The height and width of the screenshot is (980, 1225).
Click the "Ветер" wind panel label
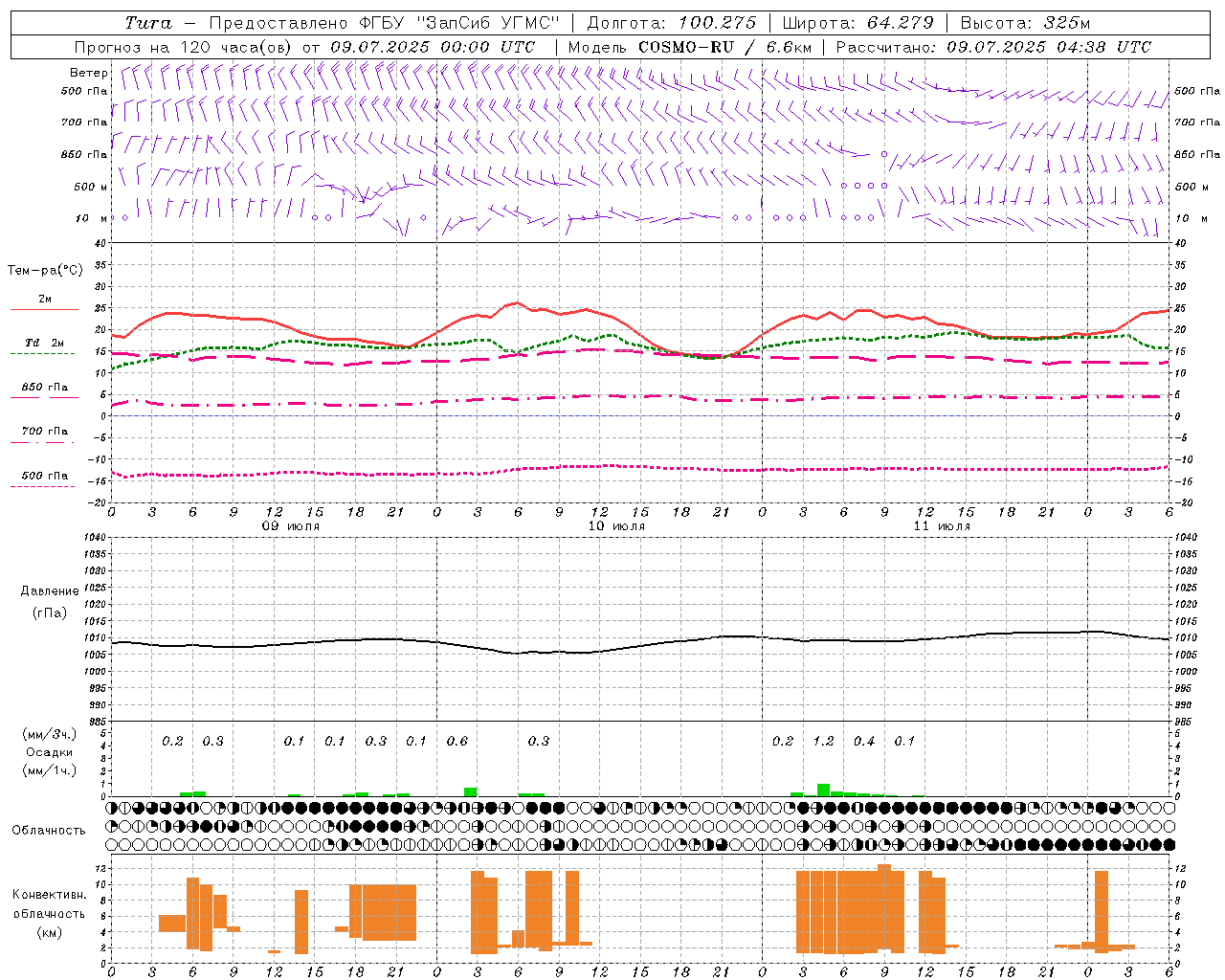89,73
